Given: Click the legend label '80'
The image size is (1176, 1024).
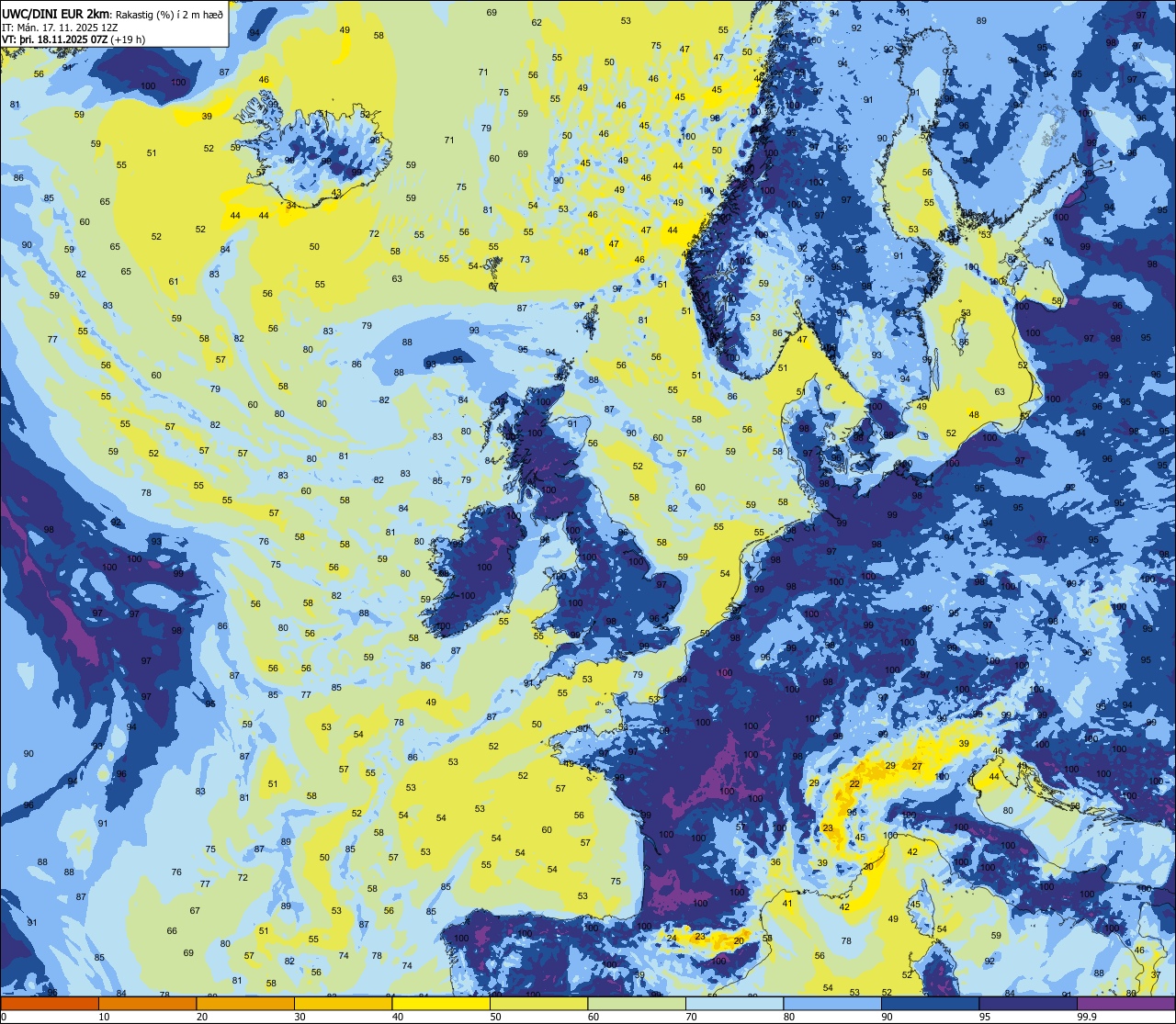Looking at the screenshot, I should click(x=788, y=1017).
